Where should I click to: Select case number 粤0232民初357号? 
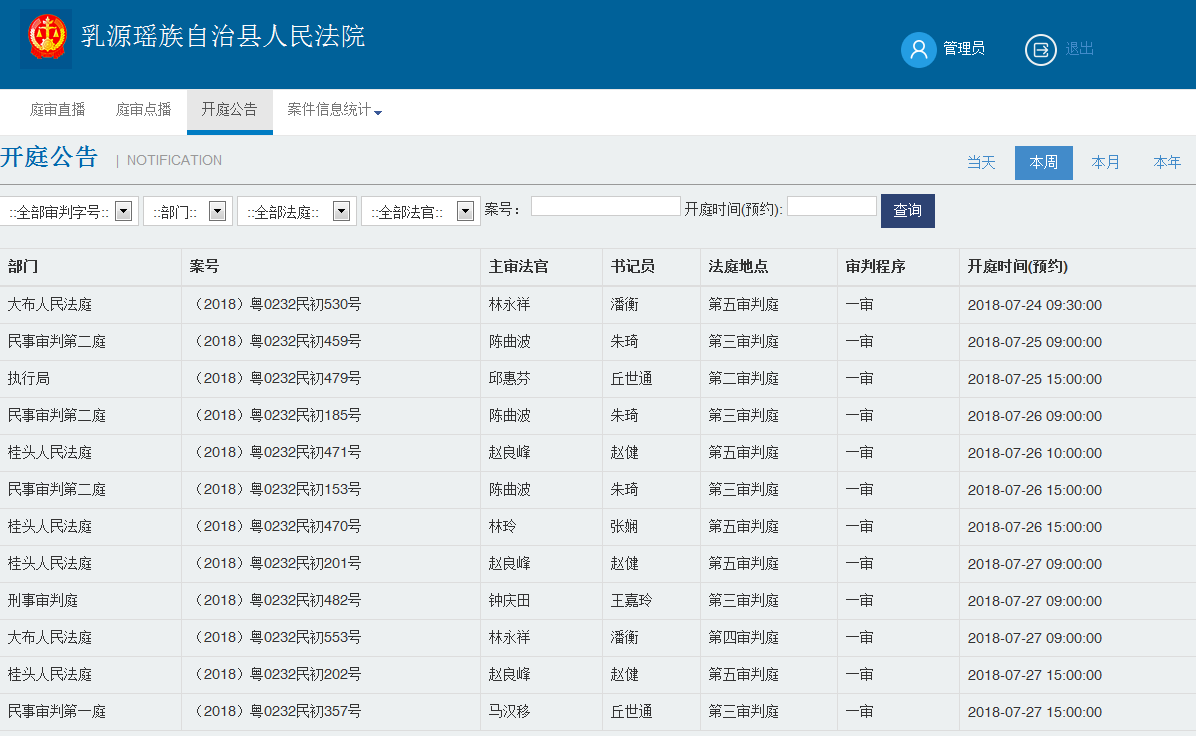(276, 711)
